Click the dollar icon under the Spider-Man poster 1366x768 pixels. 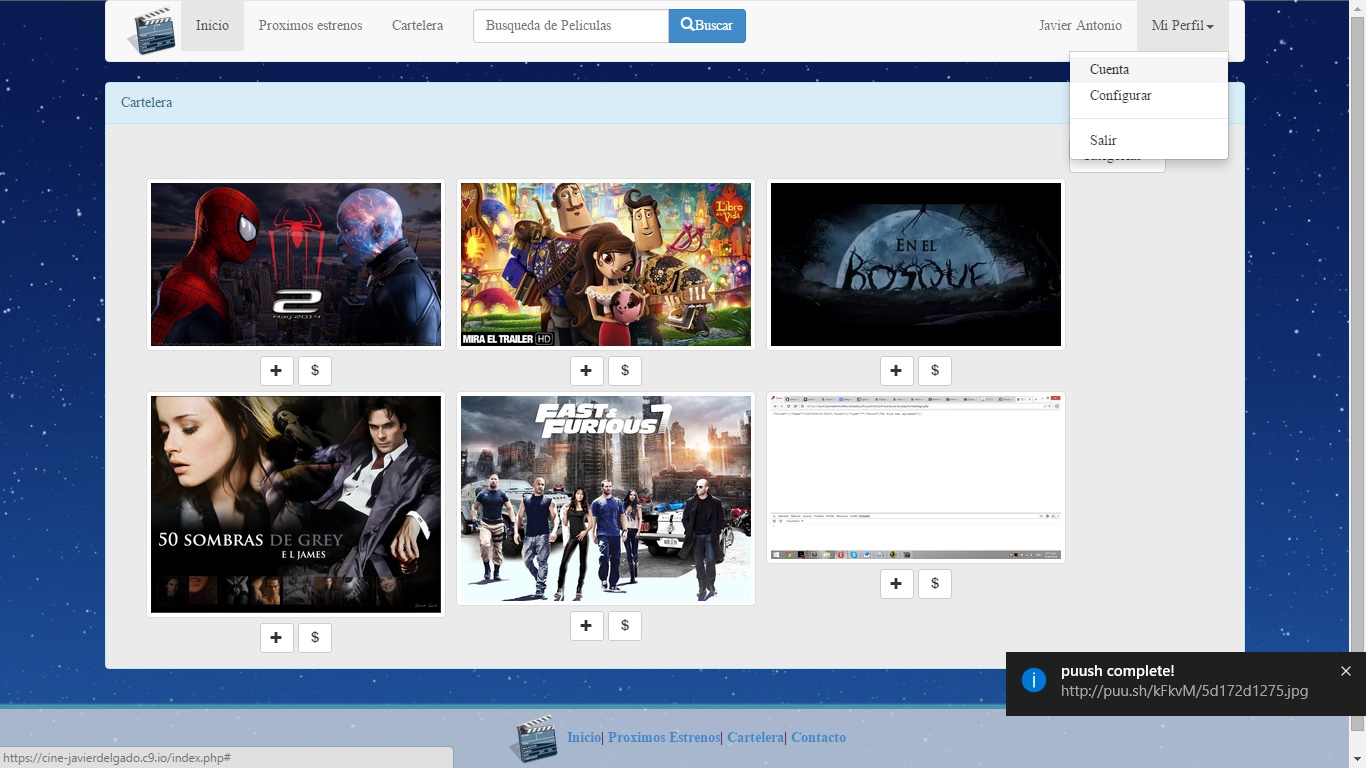315,371
